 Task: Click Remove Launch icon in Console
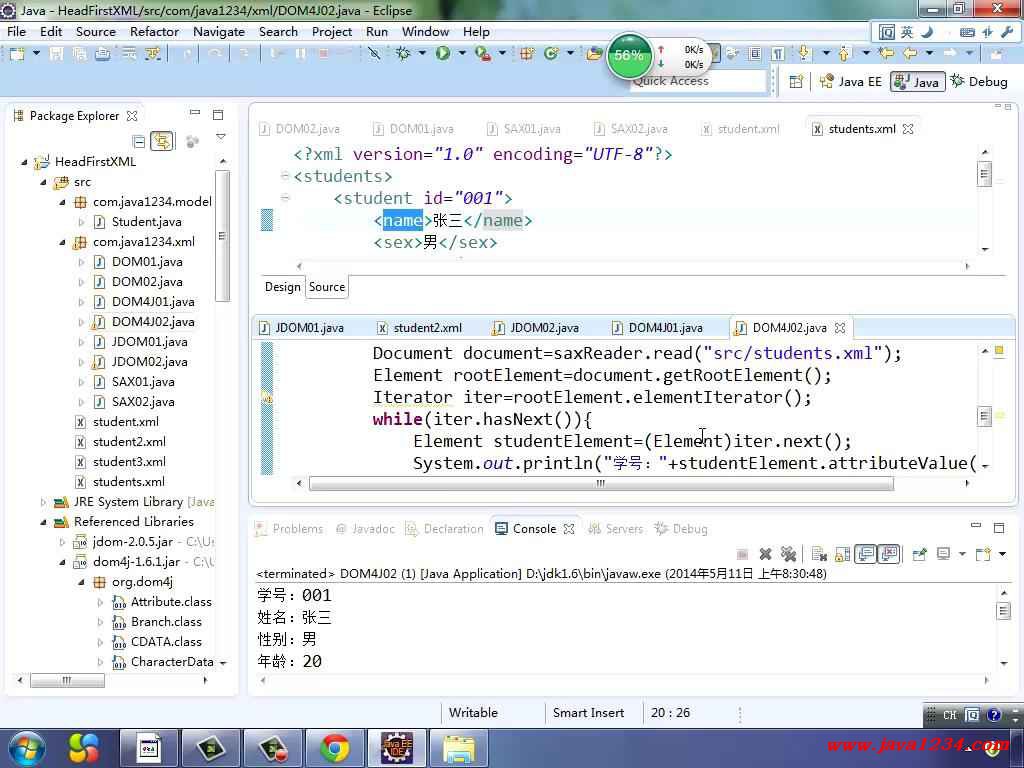(x=765, y=554)
